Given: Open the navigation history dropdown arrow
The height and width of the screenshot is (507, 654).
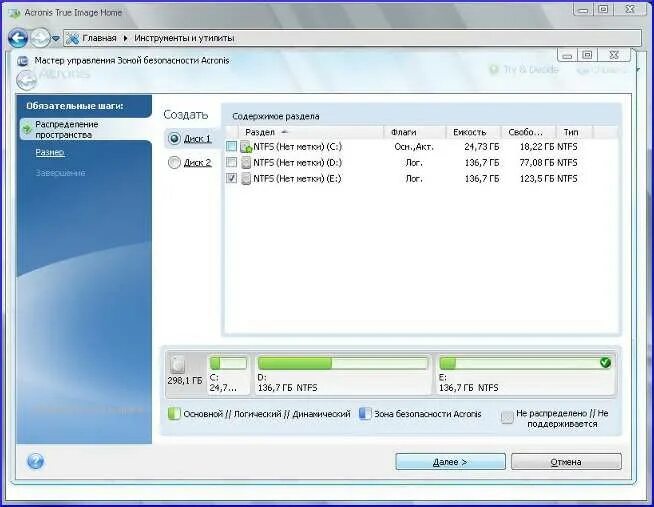Looking at the screenshot, I should [x=55, y=39].
